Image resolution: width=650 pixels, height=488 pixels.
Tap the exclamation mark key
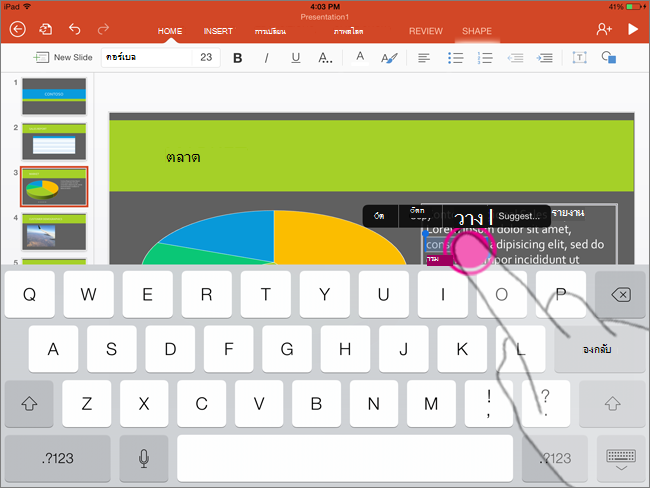489,403
